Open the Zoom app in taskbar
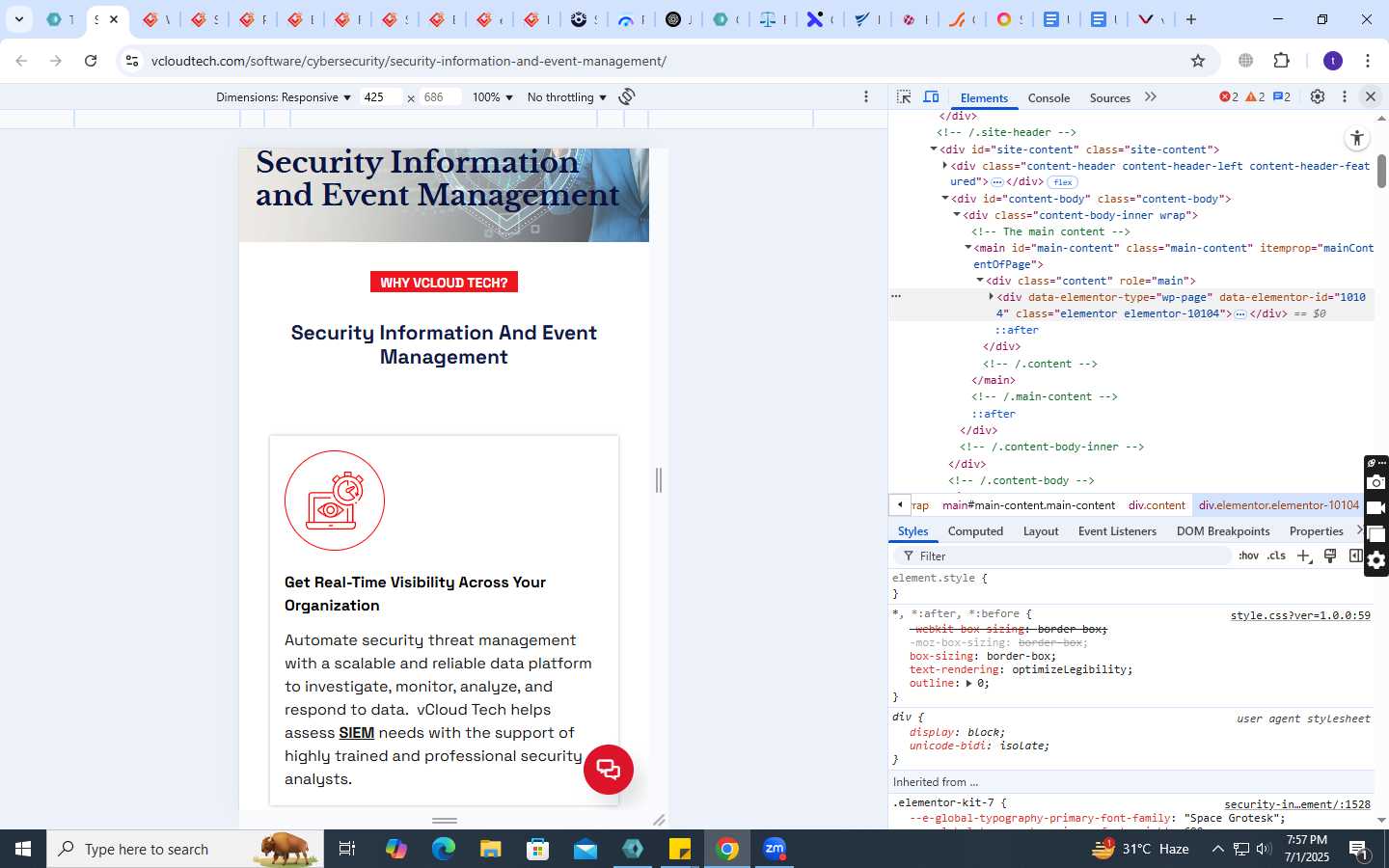1389x868 pixels. 775,849
